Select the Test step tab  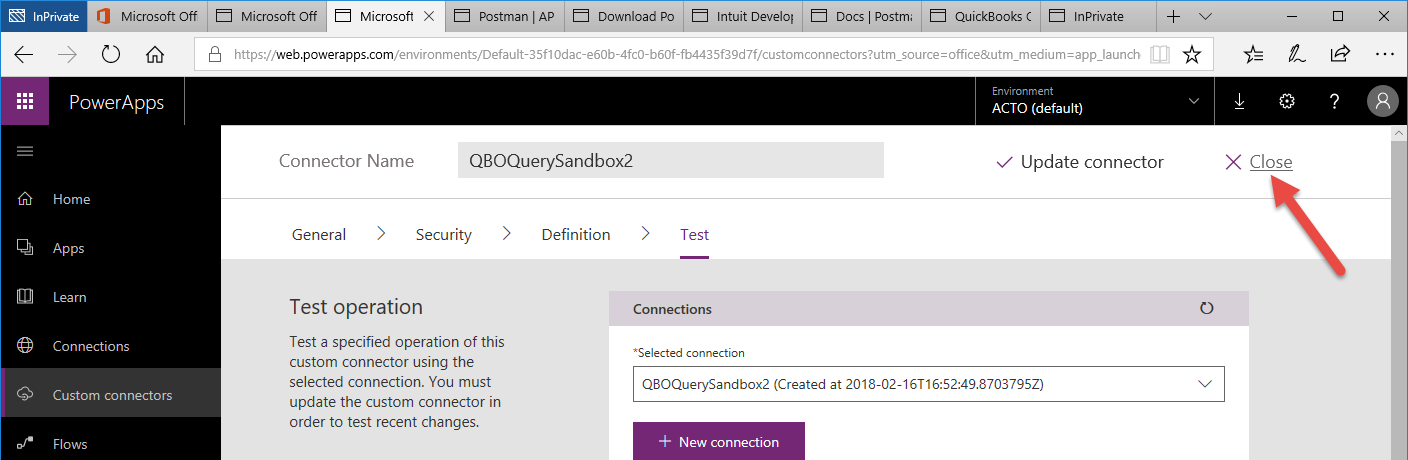click(x=694, y=235)
